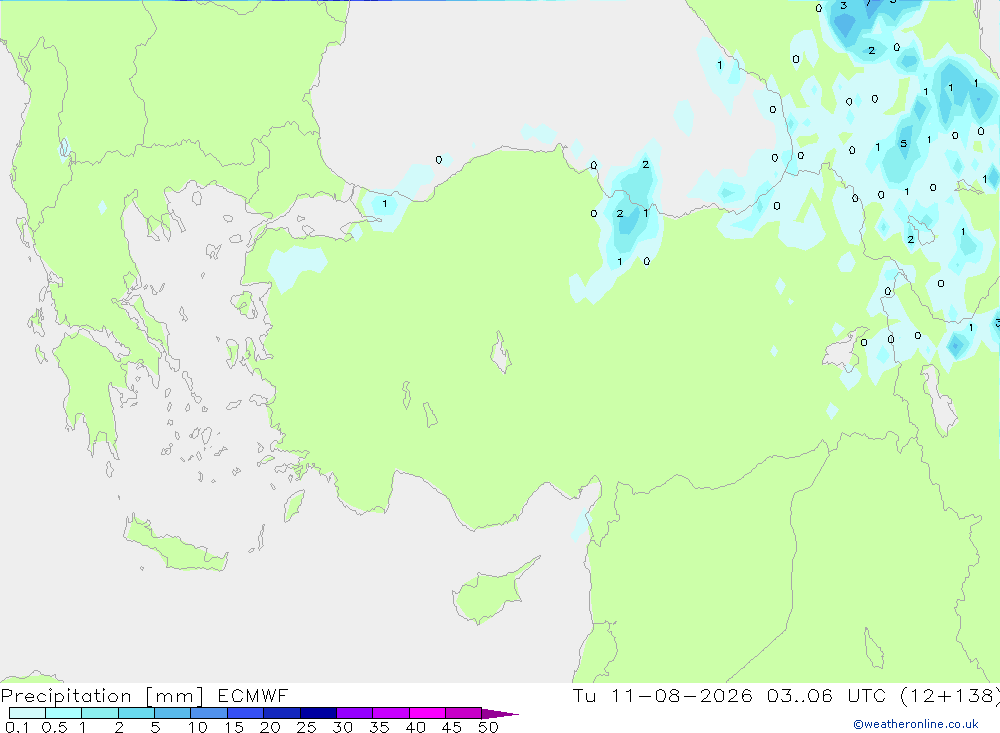Click the '25' legend label
Image resolution: width=1000 pixels, height=733 pixels.
point(306,727)
